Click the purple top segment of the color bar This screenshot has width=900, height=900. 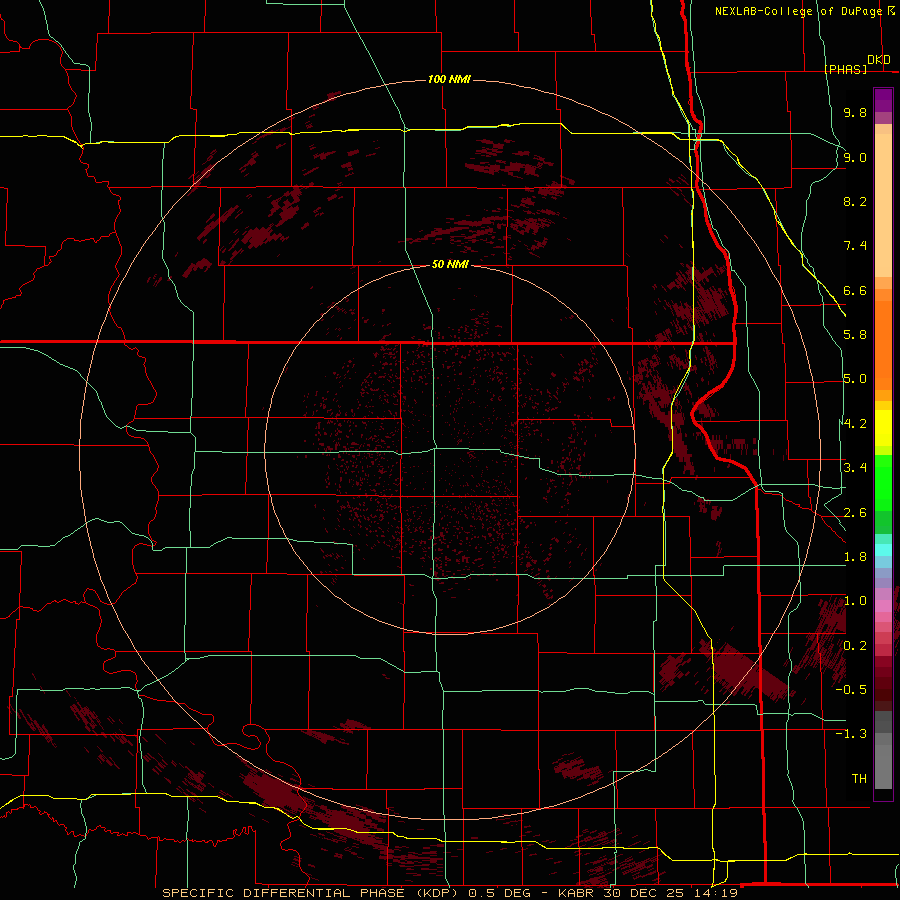(883, 100)
